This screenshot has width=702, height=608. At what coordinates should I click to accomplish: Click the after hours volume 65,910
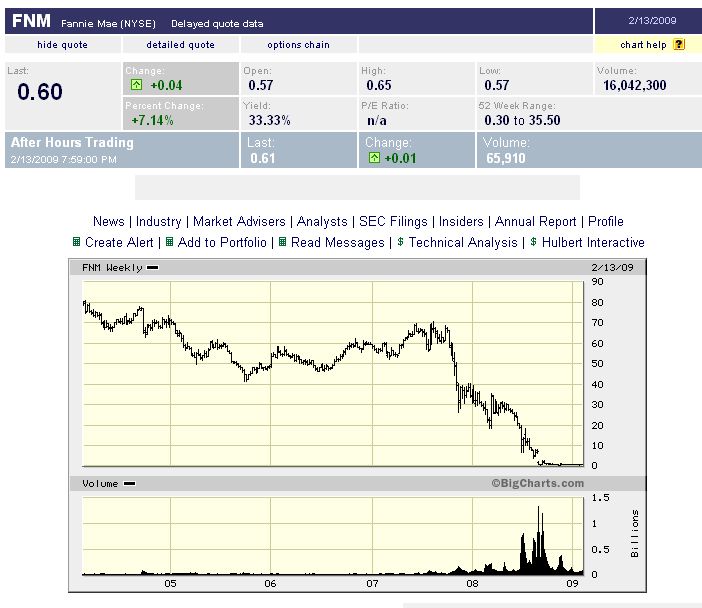[505, 158]
